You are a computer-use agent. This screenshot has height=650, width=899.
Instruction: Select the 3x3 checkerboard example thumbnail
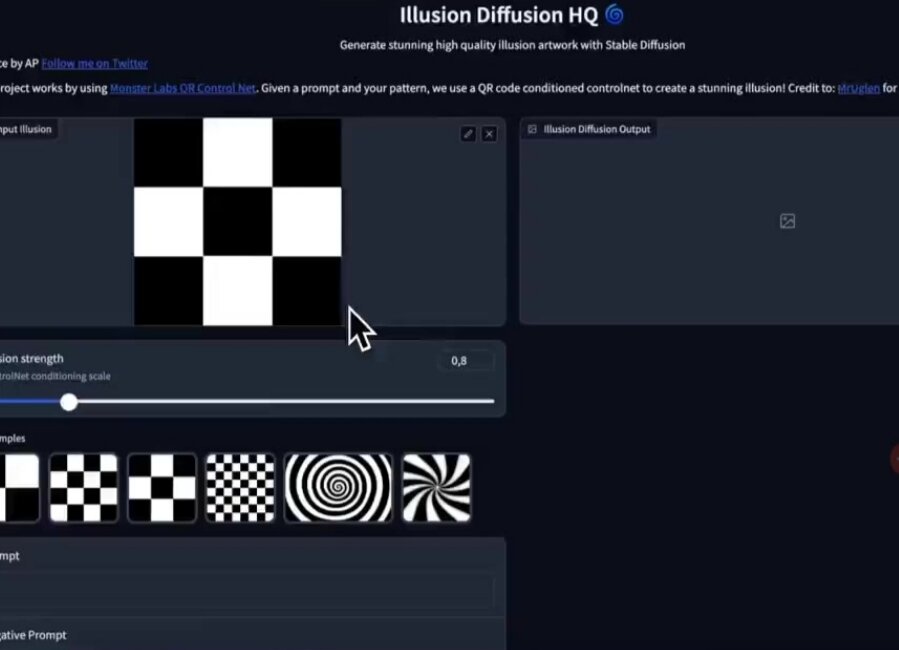(x=162, y=488)
